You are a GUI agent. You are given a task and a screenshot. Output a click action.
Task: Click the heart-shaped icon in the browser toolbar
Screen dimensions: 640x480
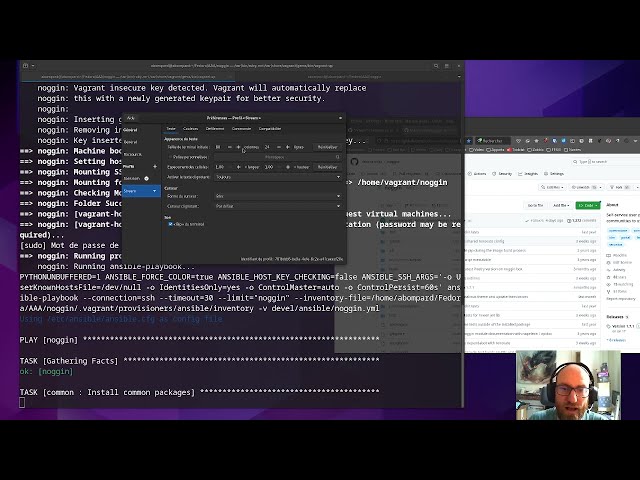pyautogui.click(x=518, y=141)
